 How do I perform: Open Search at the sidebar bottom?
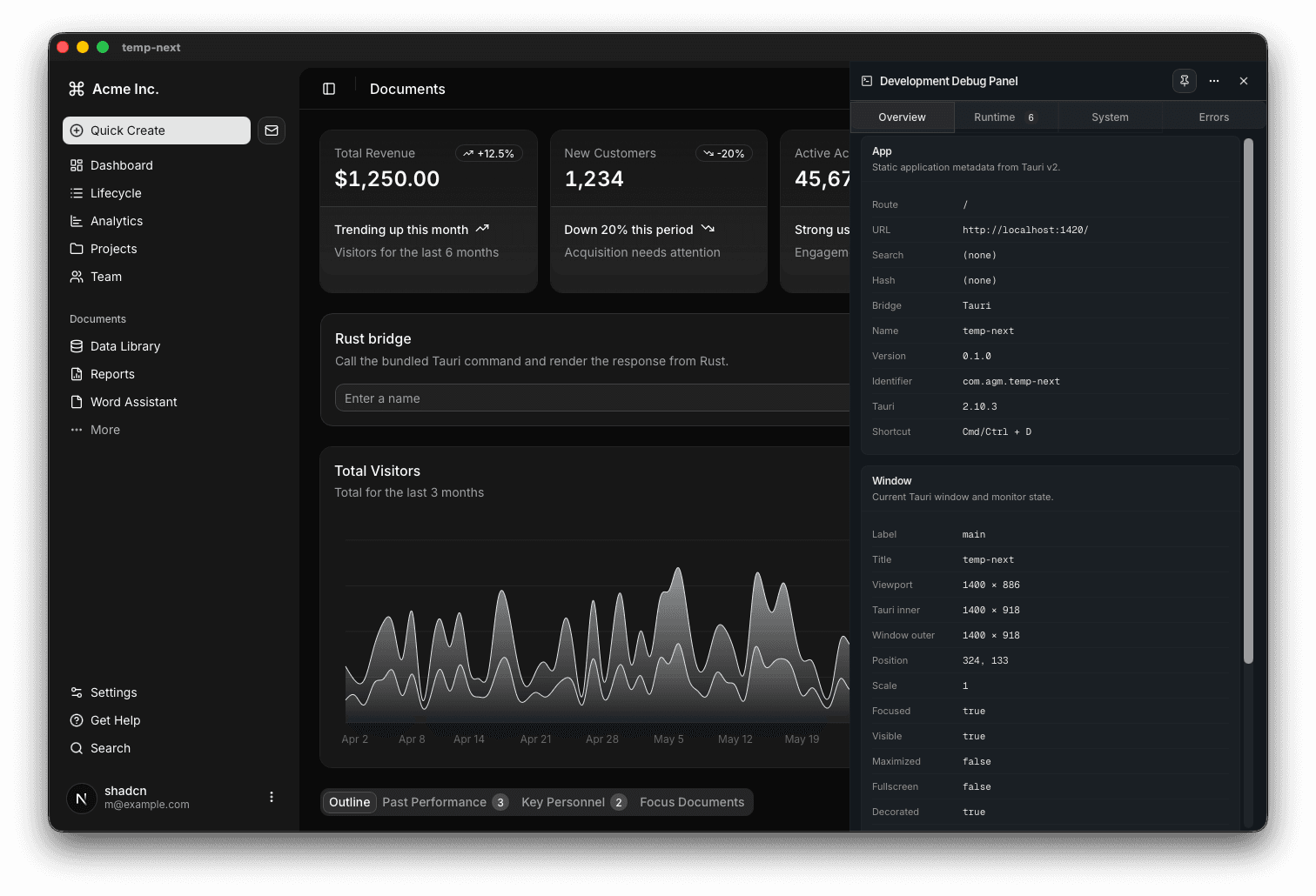point(110,748)
